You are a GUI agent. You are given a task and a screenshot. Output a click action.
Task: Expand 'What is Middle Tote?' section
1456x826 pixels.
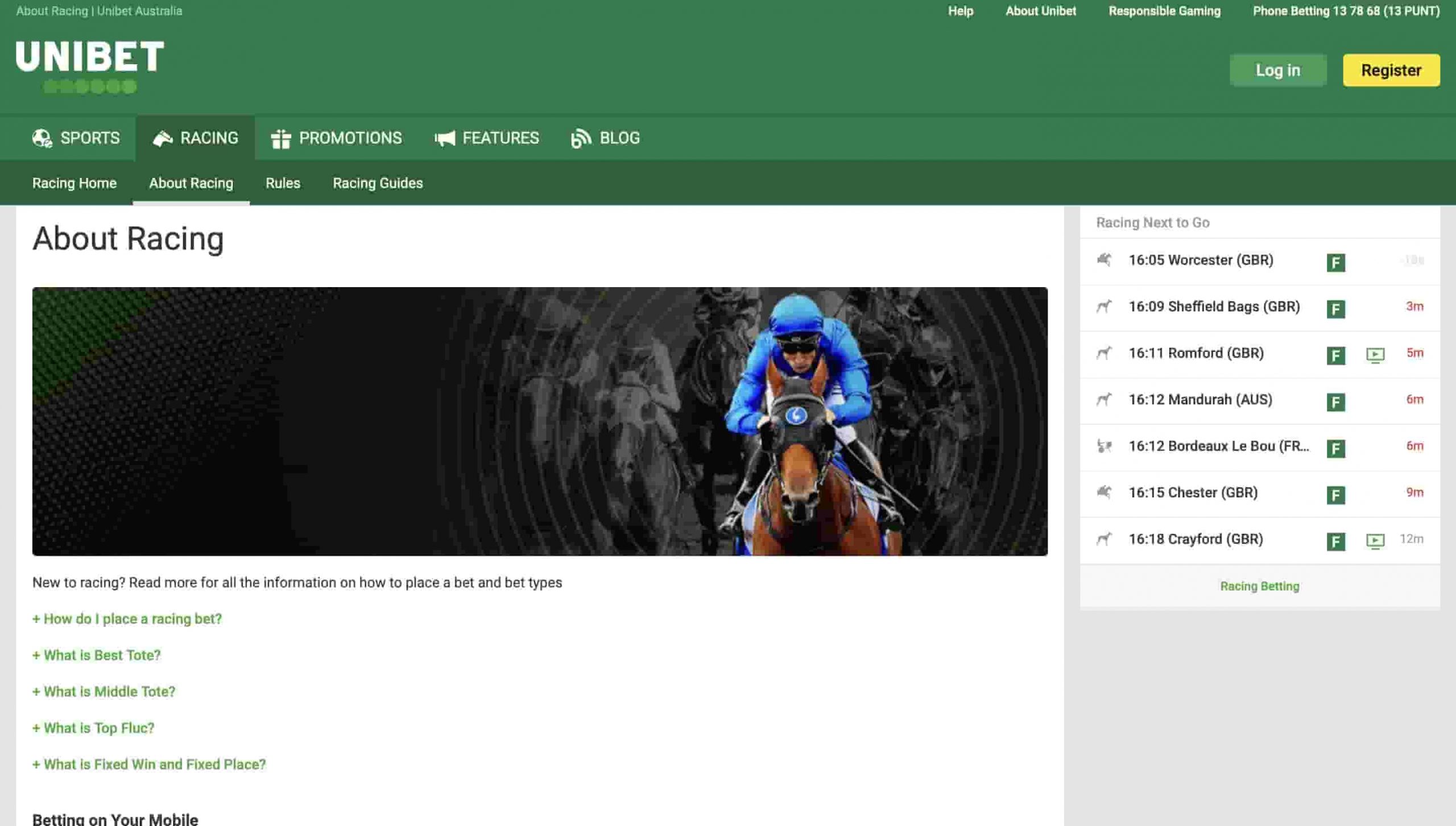click(x=104, y=691)
